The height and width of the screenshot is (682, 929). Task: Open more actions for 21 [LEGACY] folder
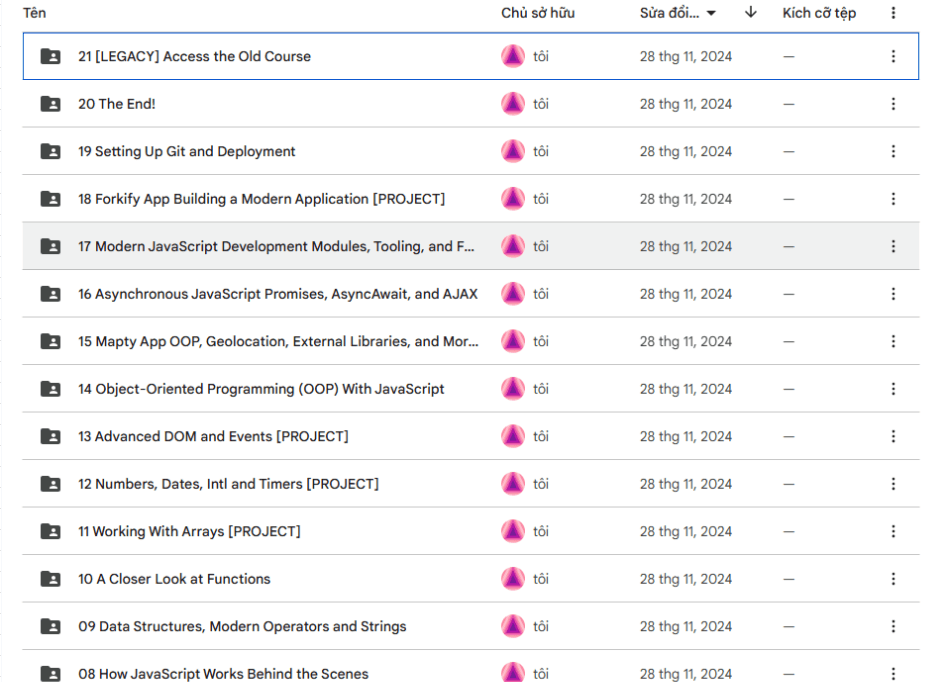893,57
